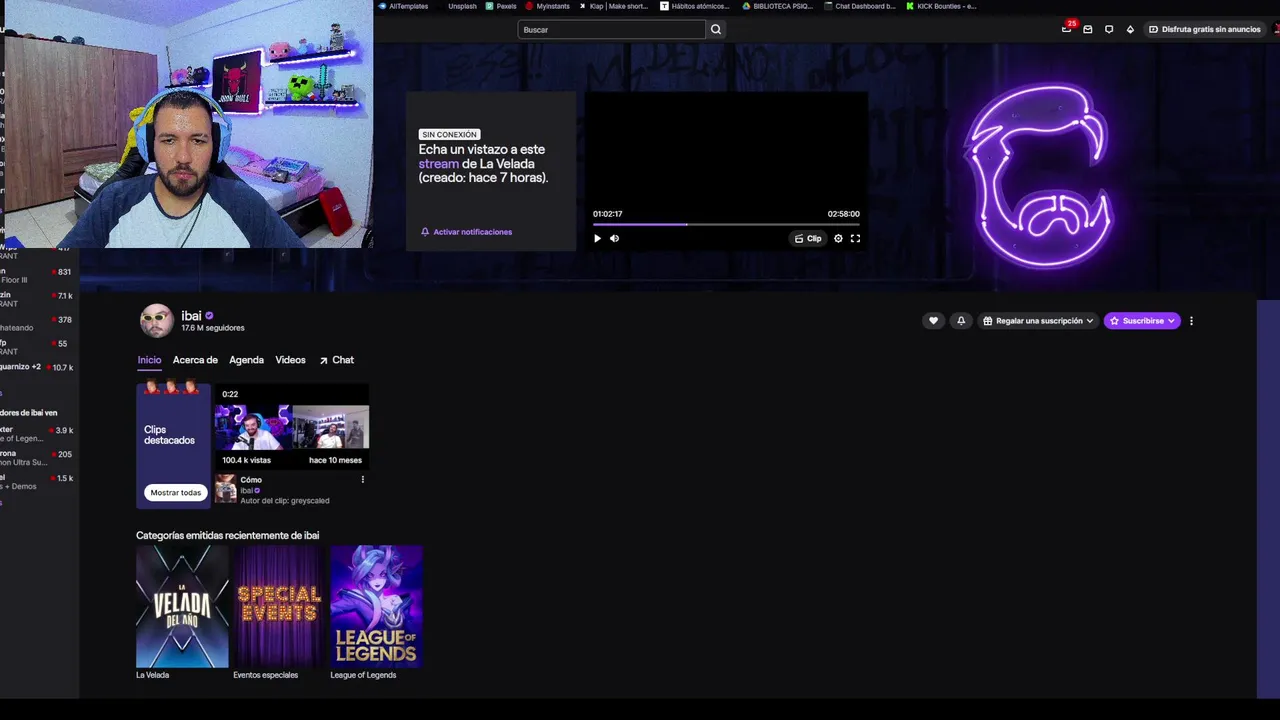1280x720 pixels.
Task: Enter fullscreen on the video player
Action: pos(855,238)
